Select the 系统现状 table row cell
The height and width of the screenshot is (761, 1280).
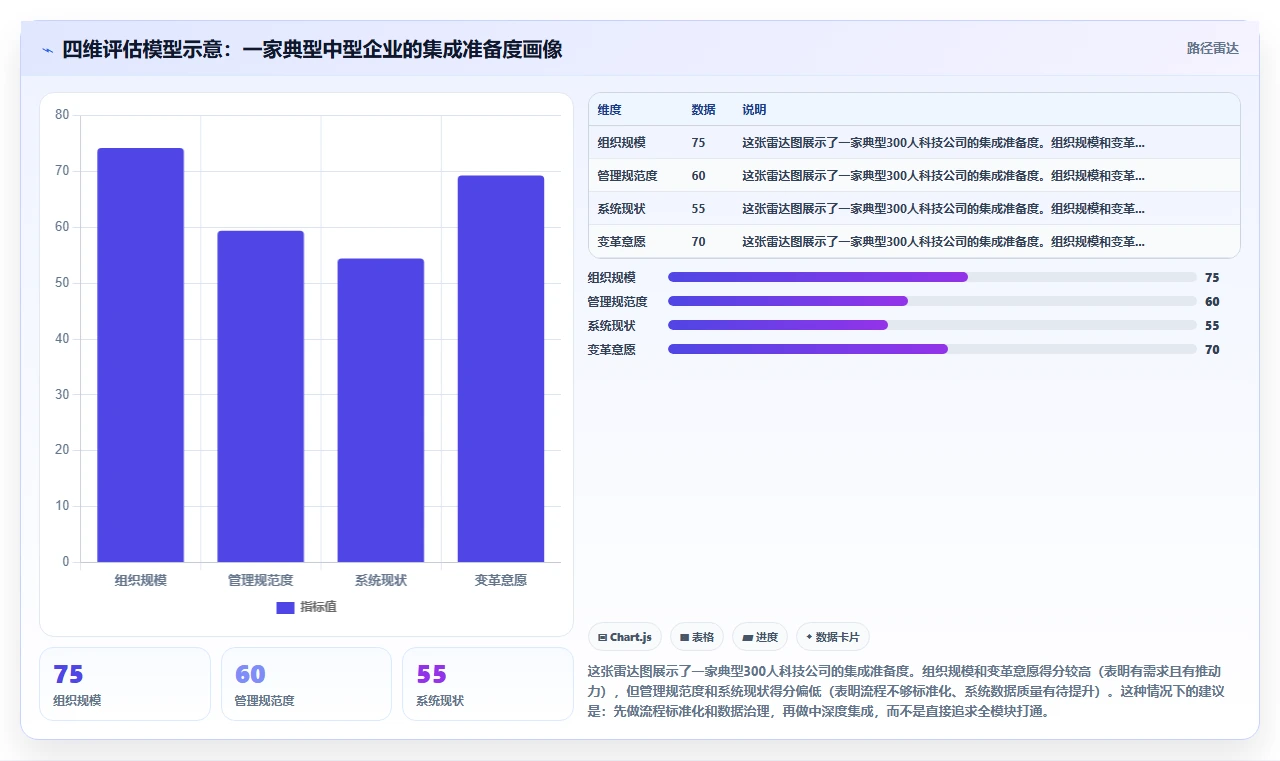pos(622,209)
